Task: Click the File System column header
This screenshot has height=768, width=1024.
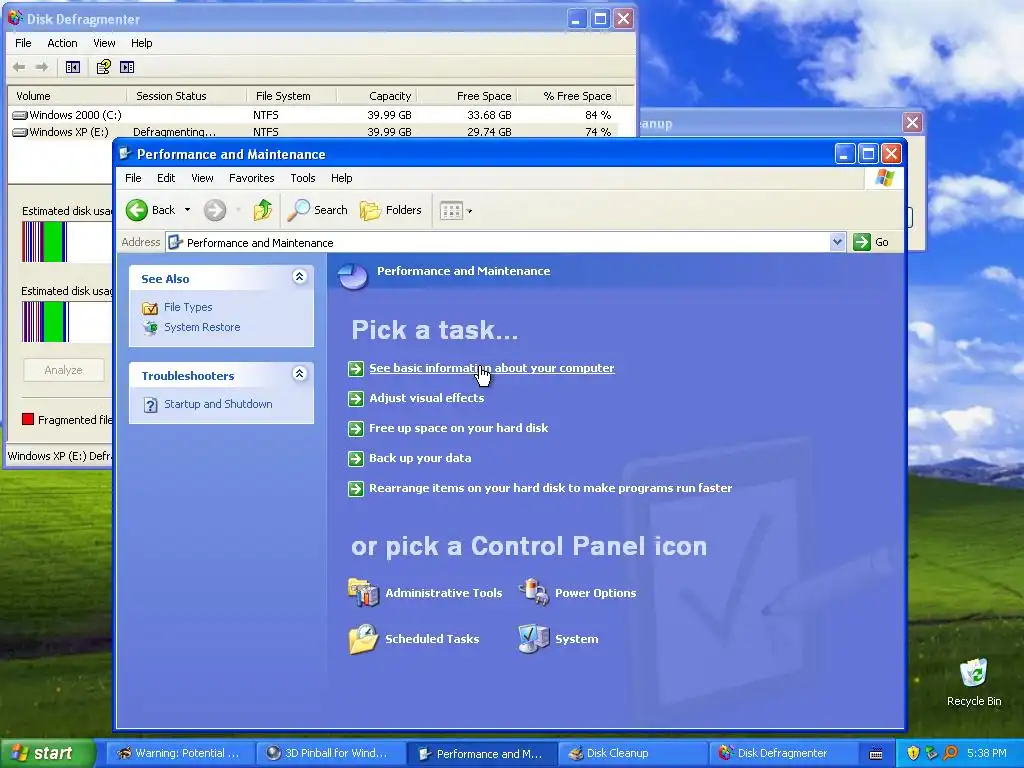Action: point(291,96)
